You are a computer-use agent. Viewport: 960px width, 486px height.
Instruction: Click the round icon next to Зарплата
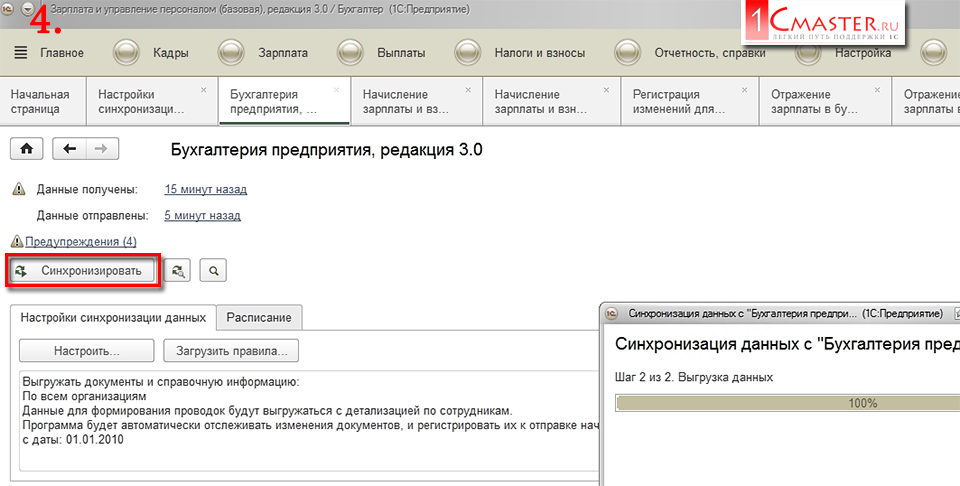pyautogui.click(x=231, y=53)
